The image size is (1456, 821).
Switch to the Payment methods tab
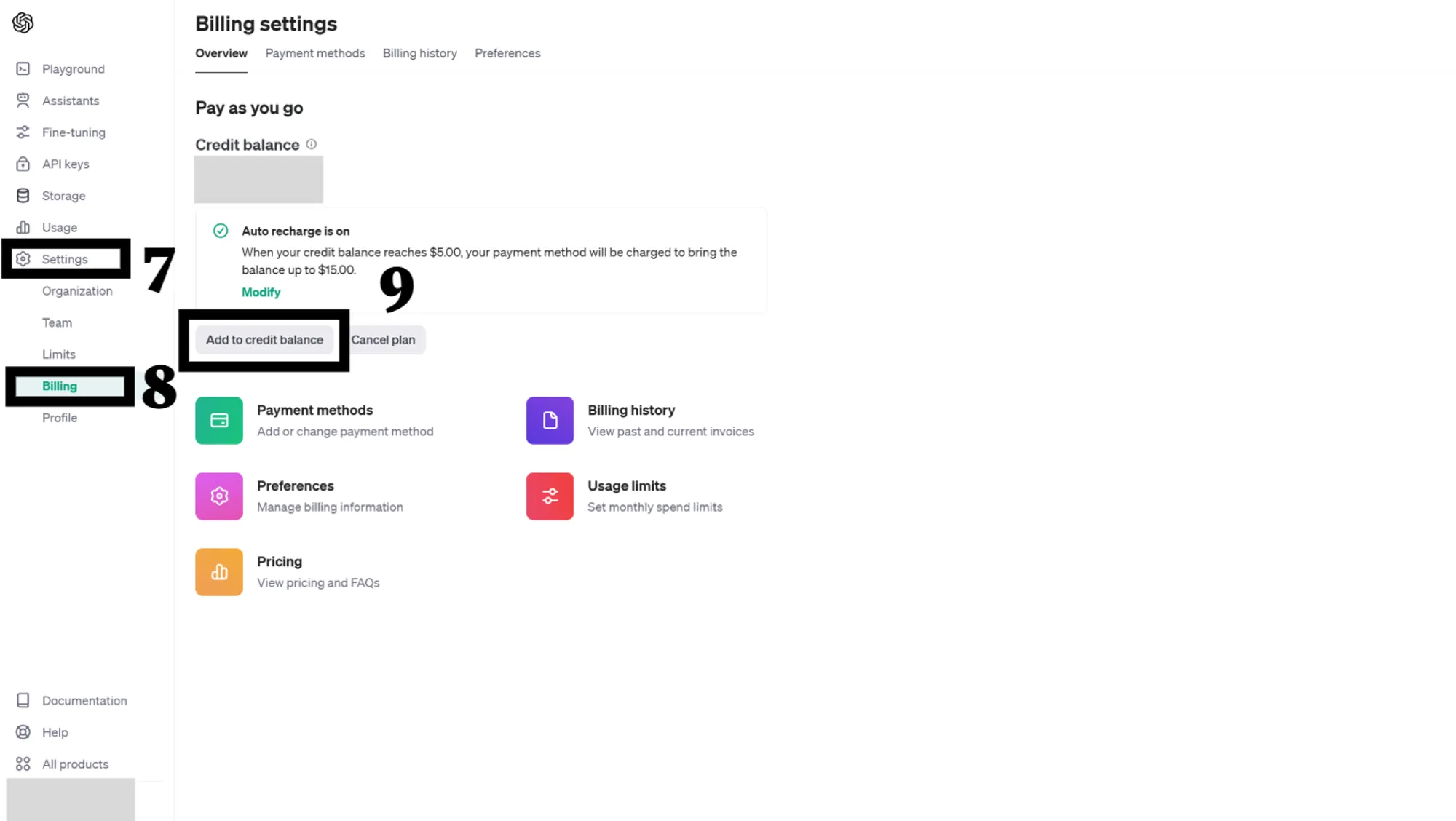[x=315, y=53]
